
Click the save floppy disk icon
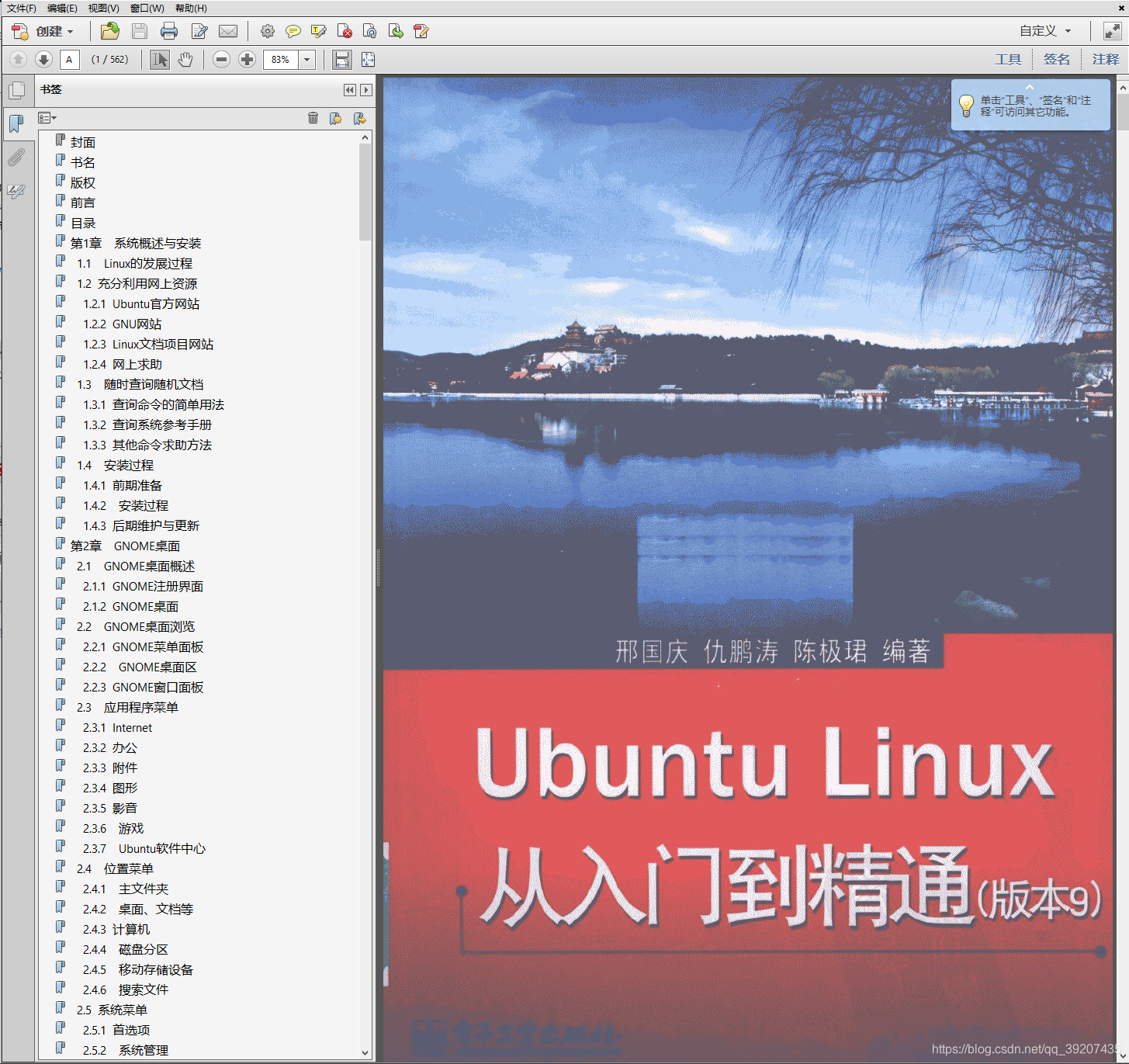tap(140, 31)
